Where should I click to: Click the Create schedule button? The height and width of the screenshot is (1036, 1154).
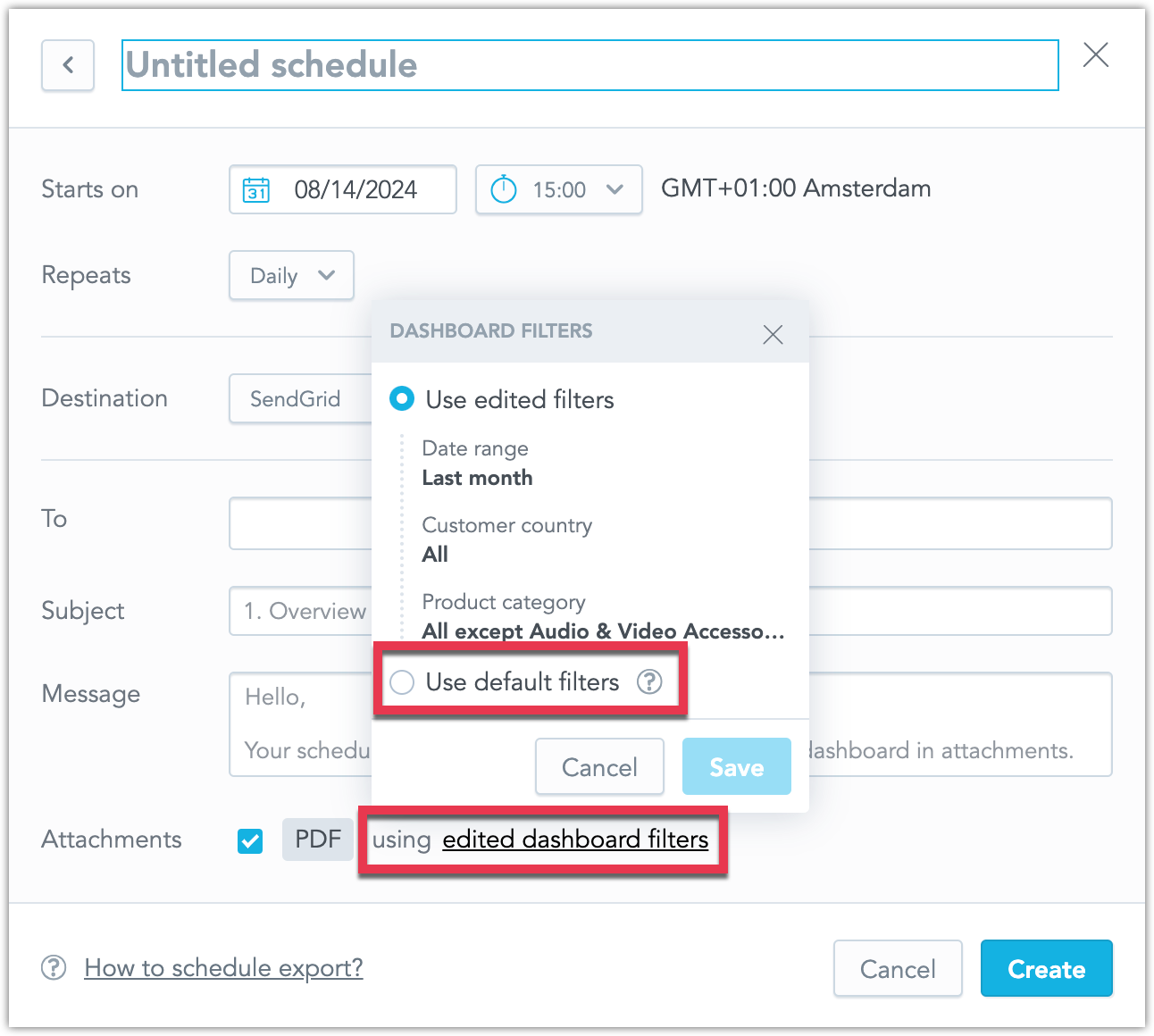tap(1047, 968)
